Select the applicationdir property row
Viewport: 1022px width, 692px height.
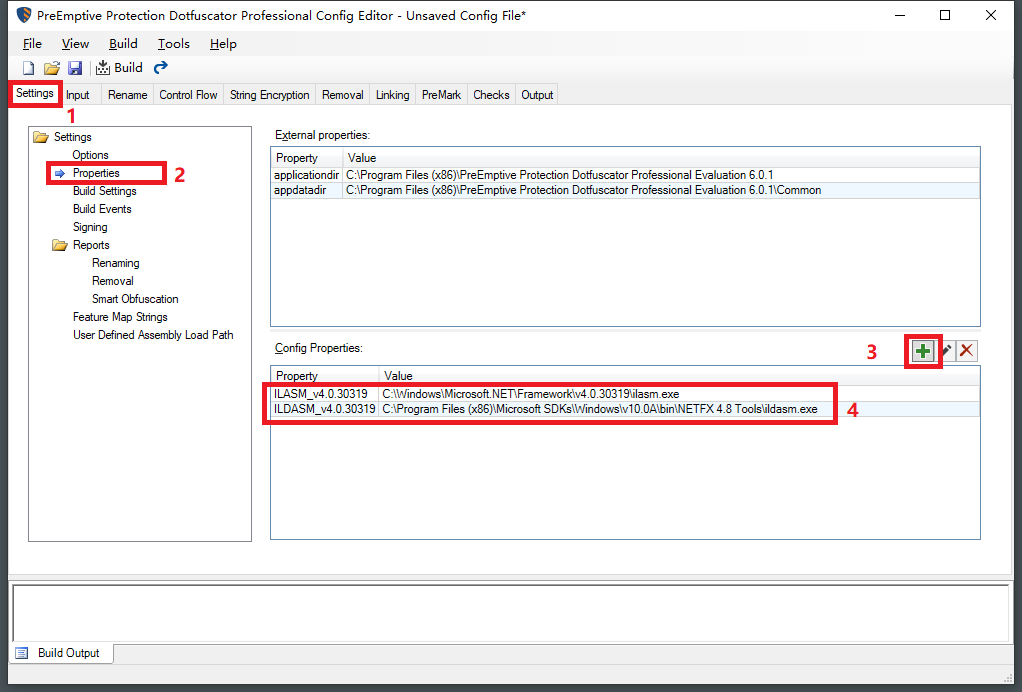[625, 175]
